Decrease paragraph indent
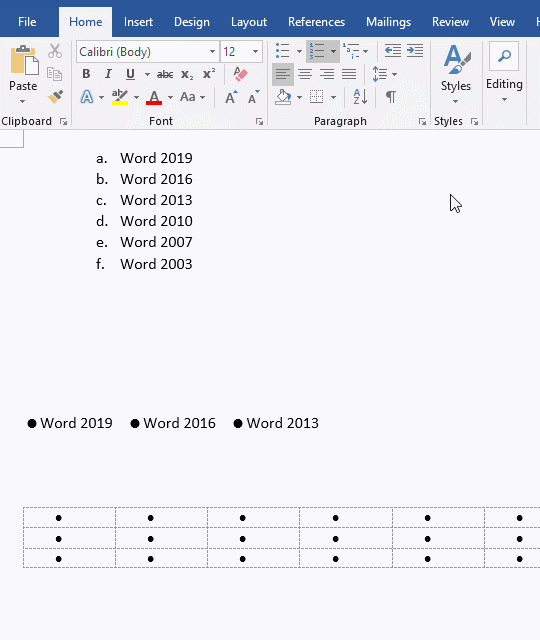This screenshot has height=640, width=540. [x=393, y=51]
